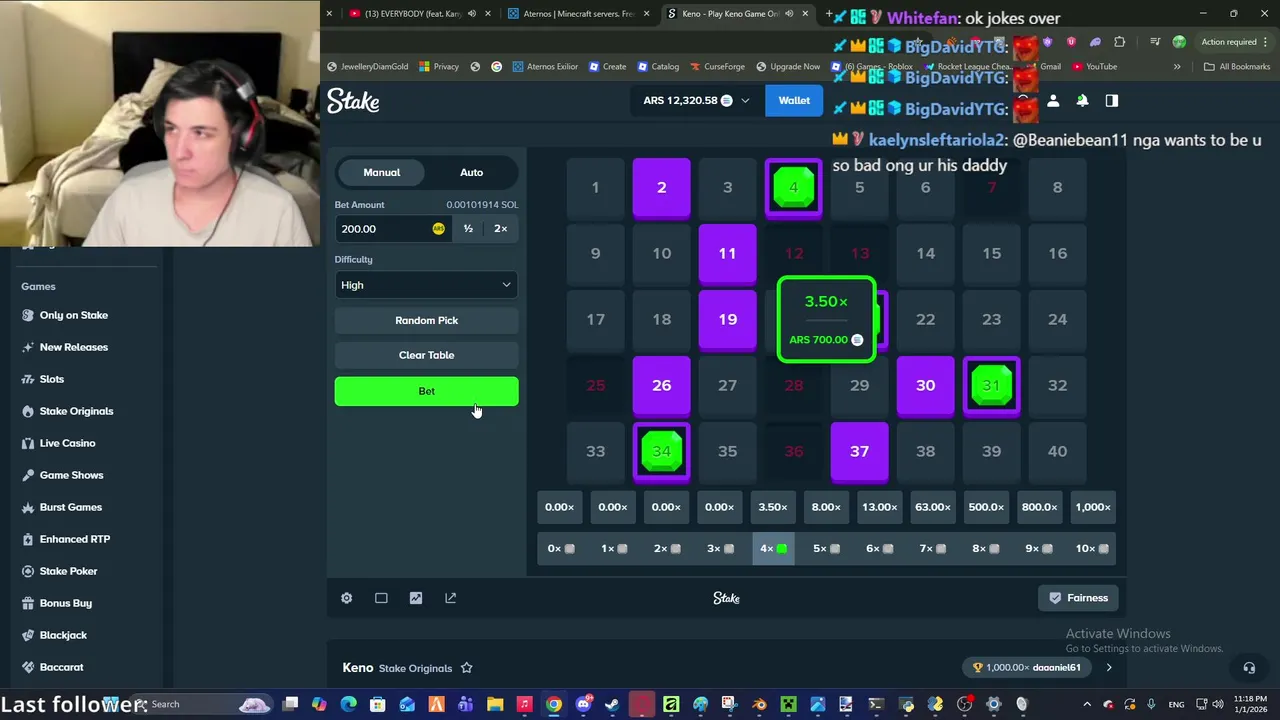Open Baccarat in sidebar
1280x720 pixels.
(x=52, y=667)
